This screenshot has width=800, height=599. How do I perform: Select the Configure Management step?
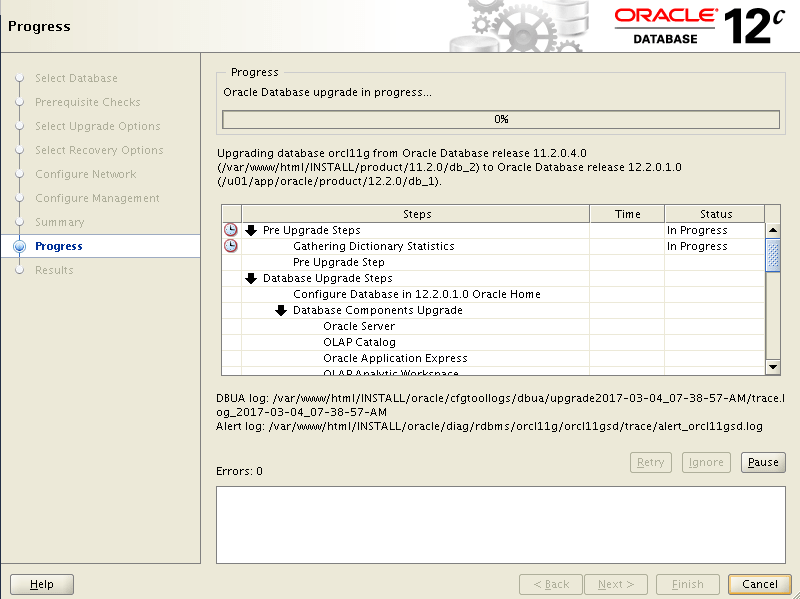point(97,198)
